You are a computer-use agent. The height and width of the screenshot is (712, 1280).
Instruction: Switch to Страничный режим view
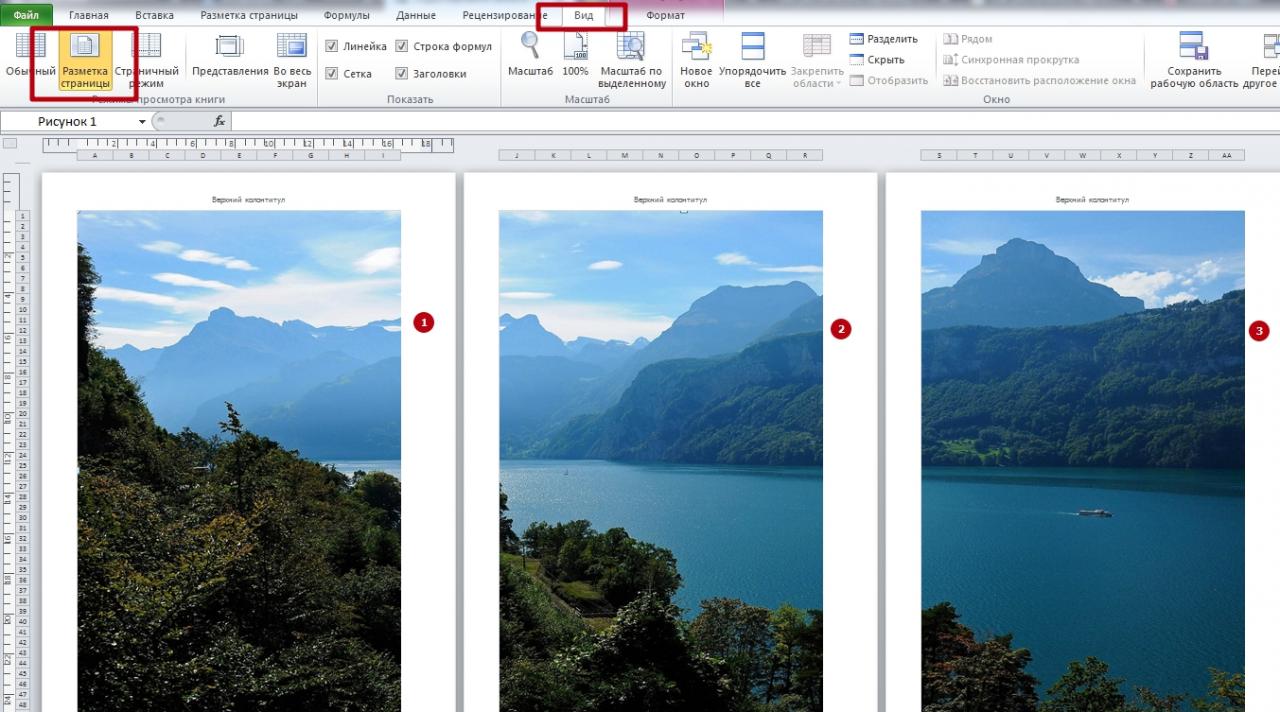pyautogui.click(x=146, y=47)
